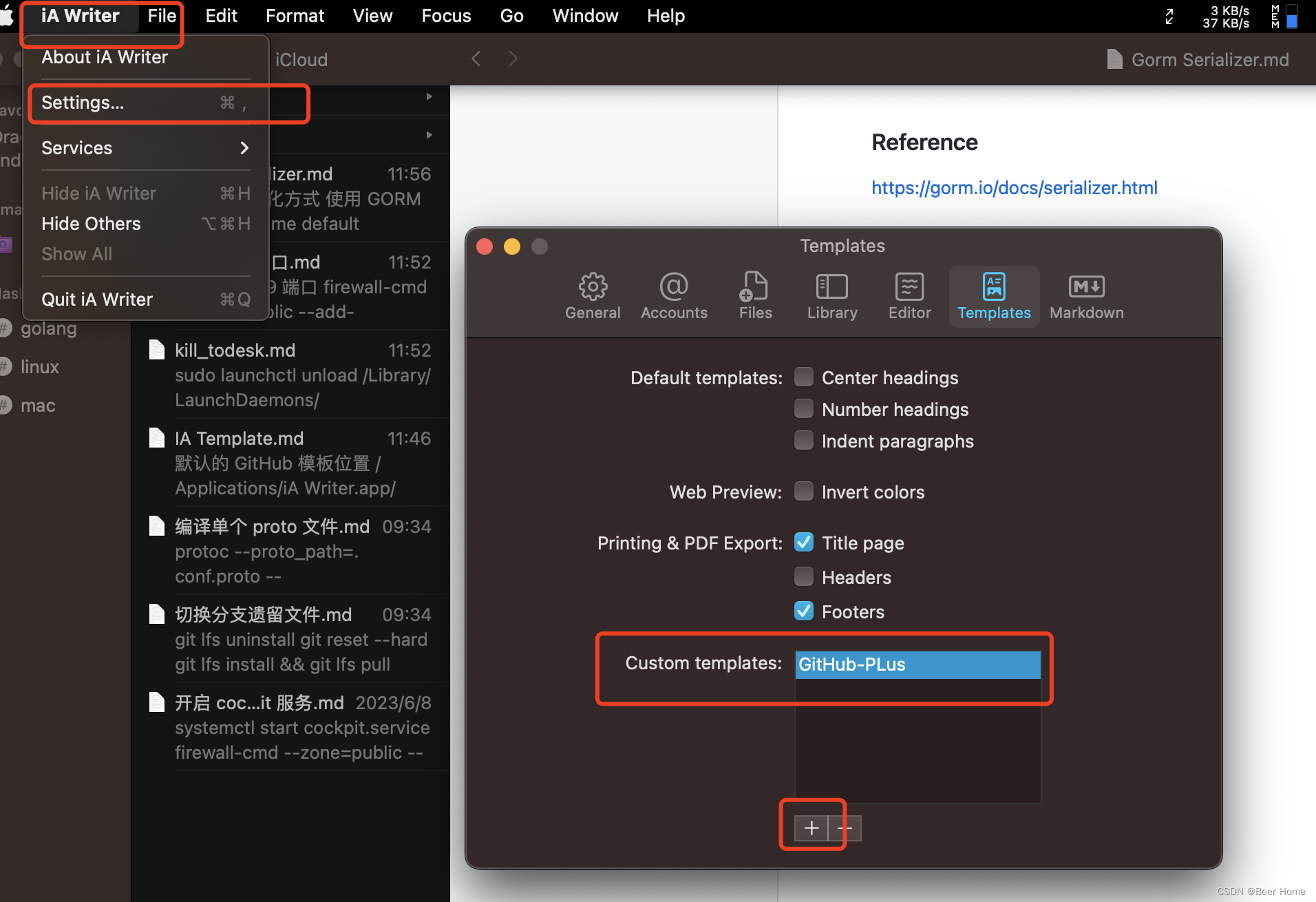Choose Quit iA Writer
Viewport: 1316px width, 902px height.
pyautogui.click(x=145, y=300)
